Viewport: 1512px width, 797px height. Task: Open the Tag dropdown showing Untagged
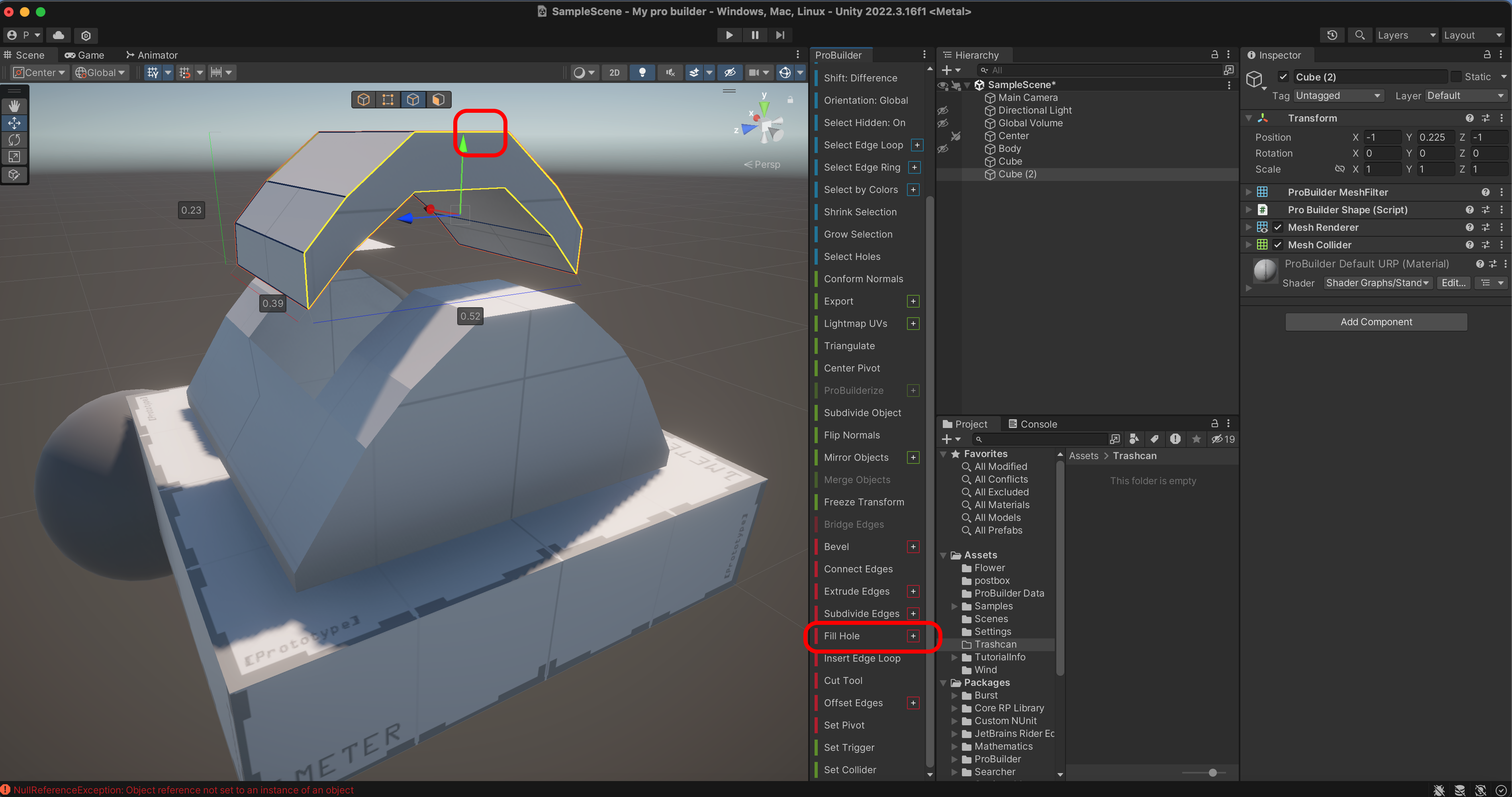coord(1338,96)
